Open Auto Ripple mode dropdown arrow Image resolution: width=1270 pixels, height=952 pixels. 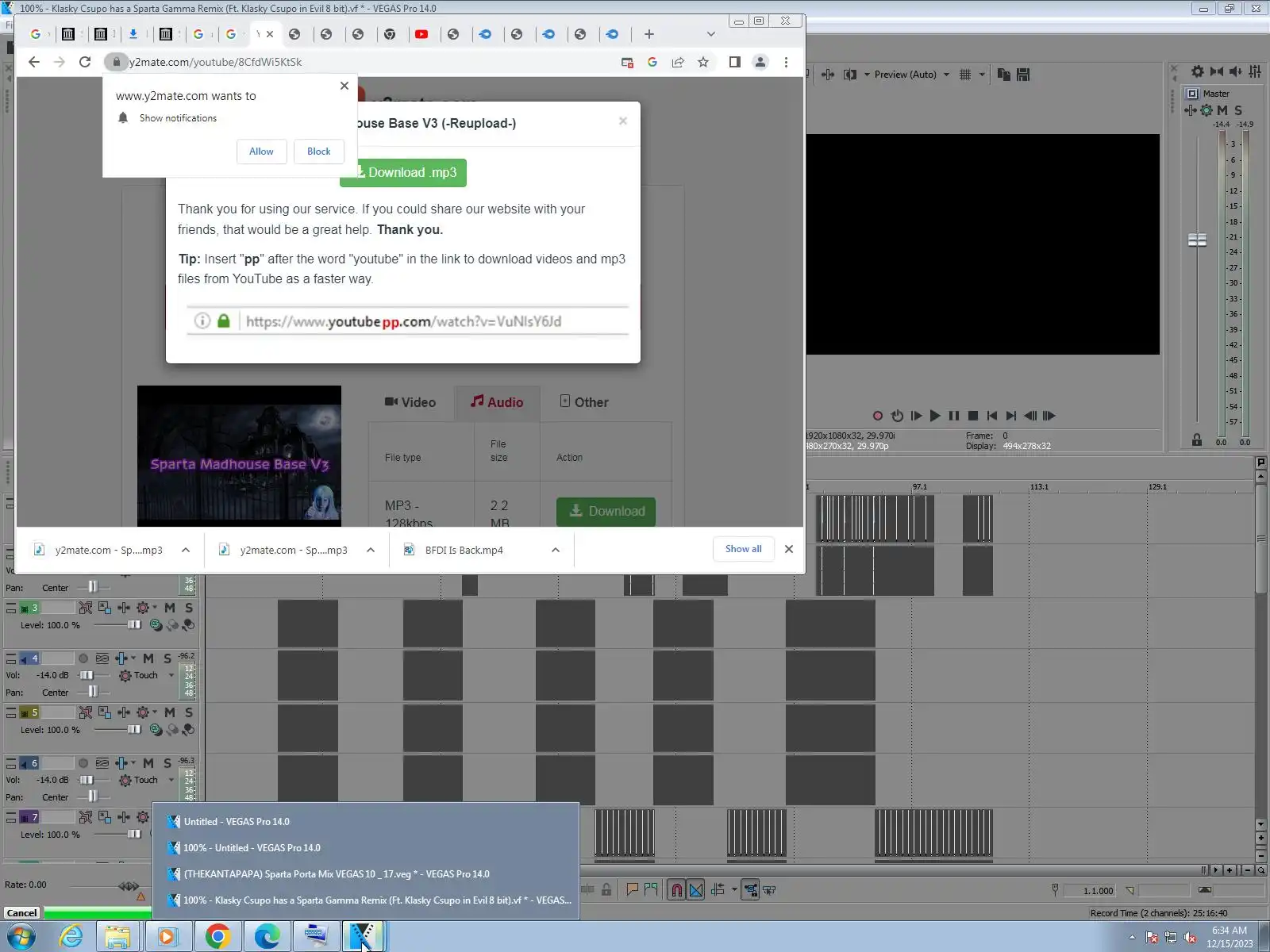point(734,890)
